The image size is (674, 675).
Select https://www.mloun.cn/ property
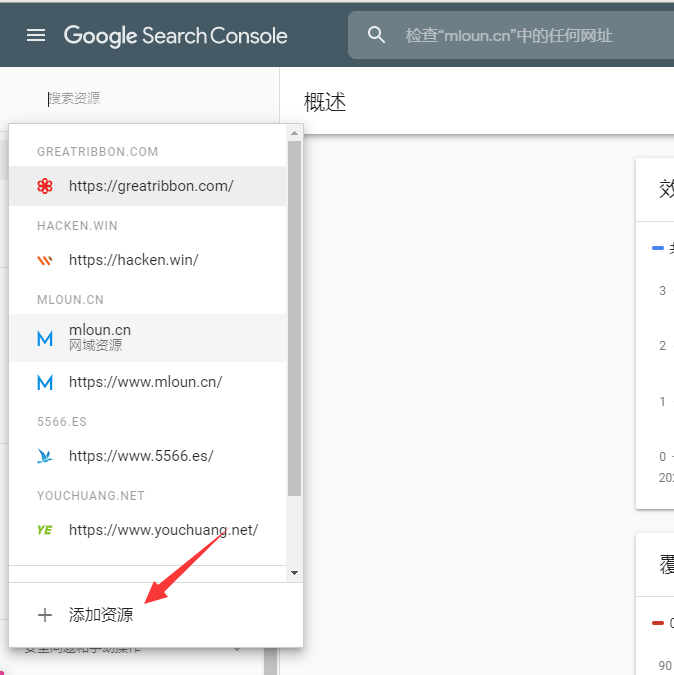(148, 382)
